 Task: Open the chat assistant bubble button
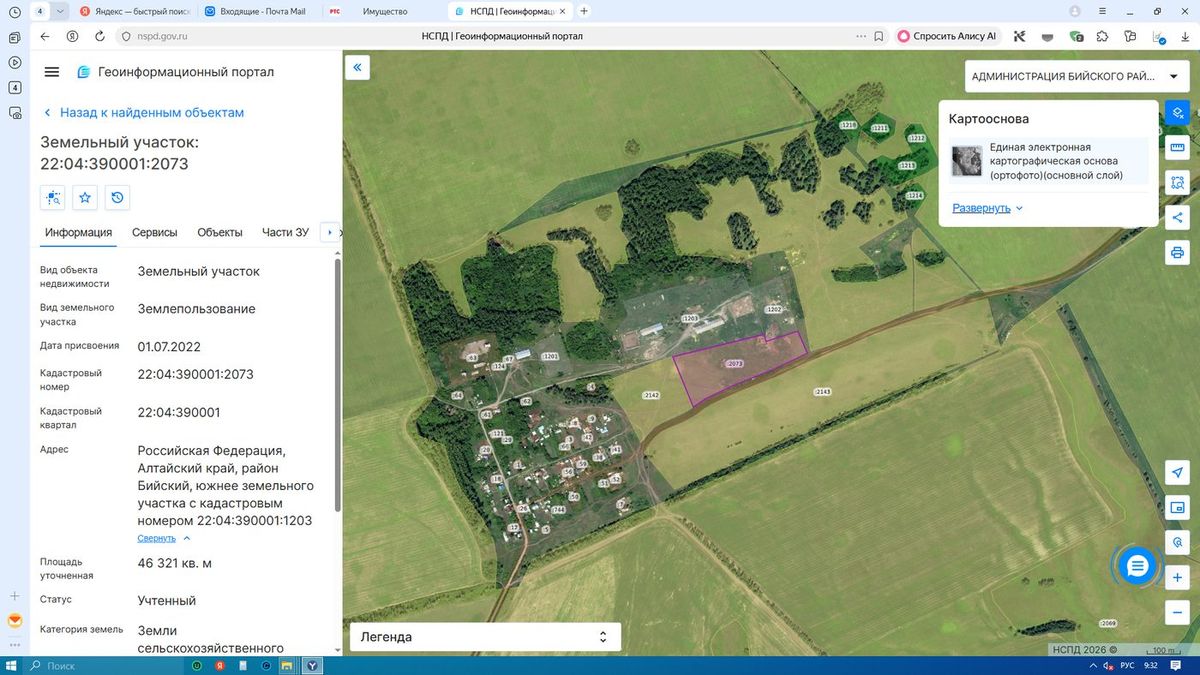[1137, 567]
